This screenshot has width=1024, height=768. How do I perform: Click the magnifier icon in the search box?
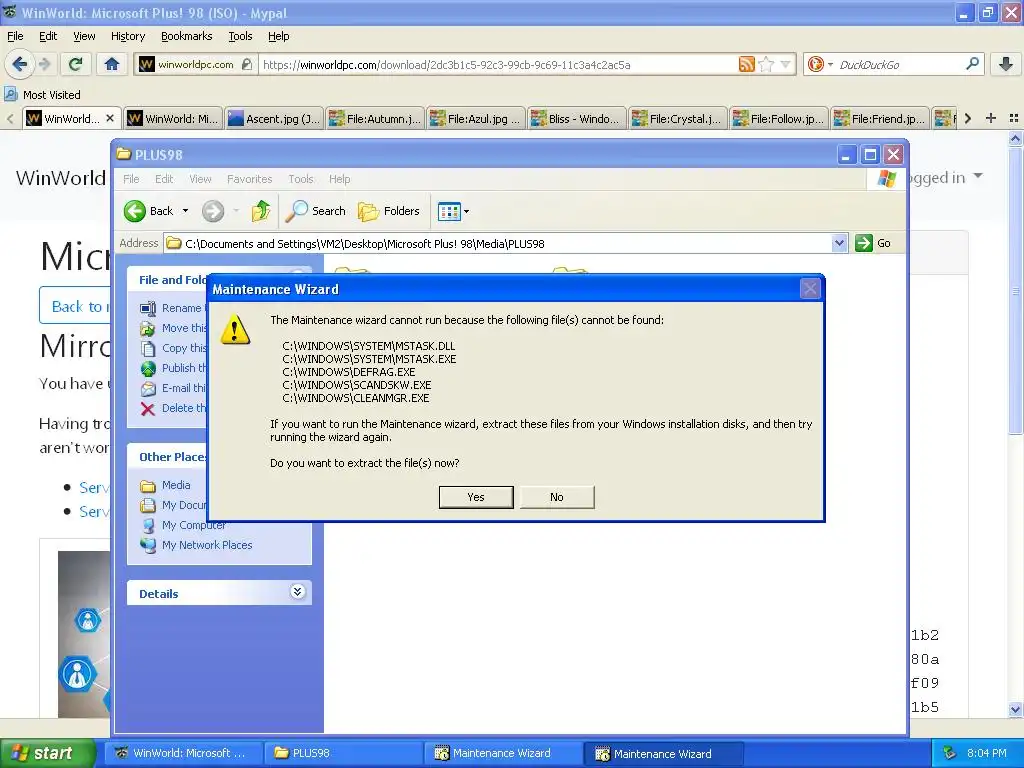coord(972,64)
